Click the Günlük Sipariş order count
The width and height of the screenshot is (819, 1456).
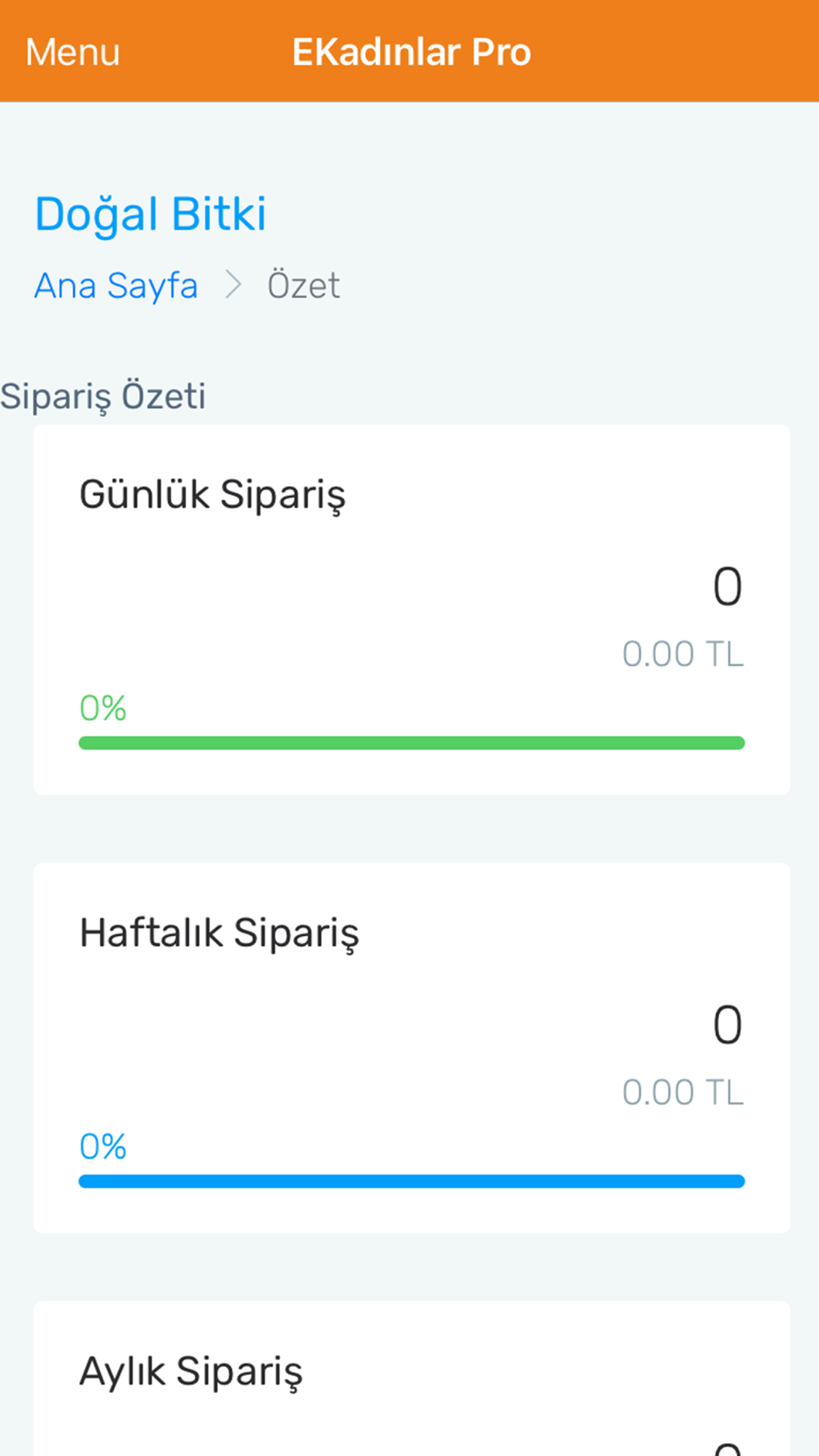pyautogui.click(x=727, y=587)
